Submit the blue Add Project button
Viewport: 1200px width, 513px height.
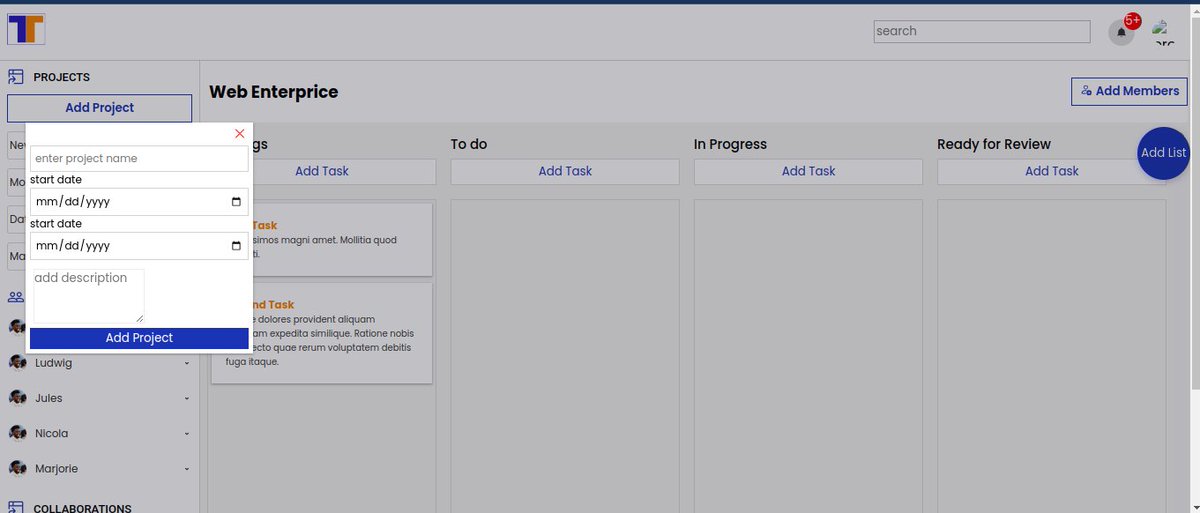[x=139, y=338]
